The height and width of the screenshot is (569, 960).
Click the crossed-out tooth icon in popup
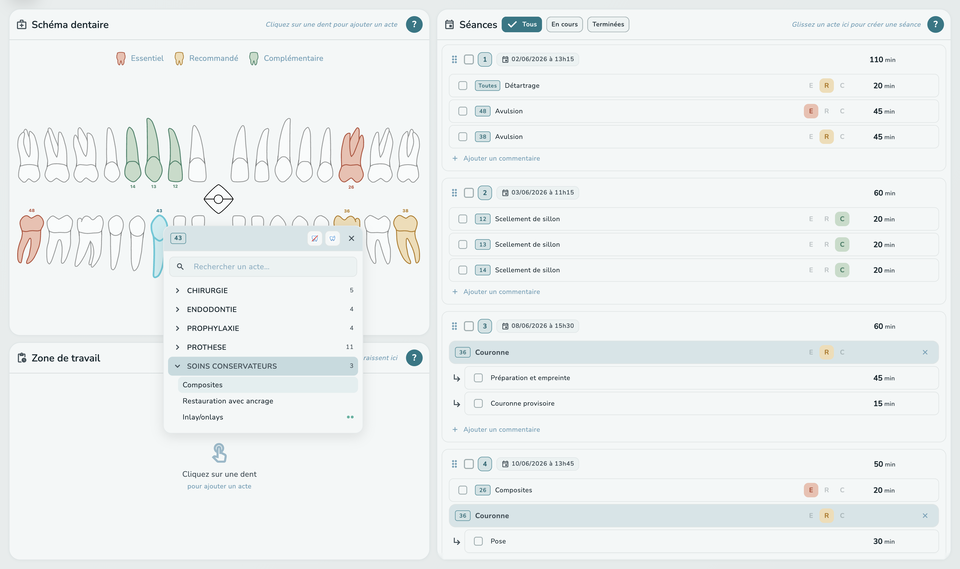tap(315, 238)
